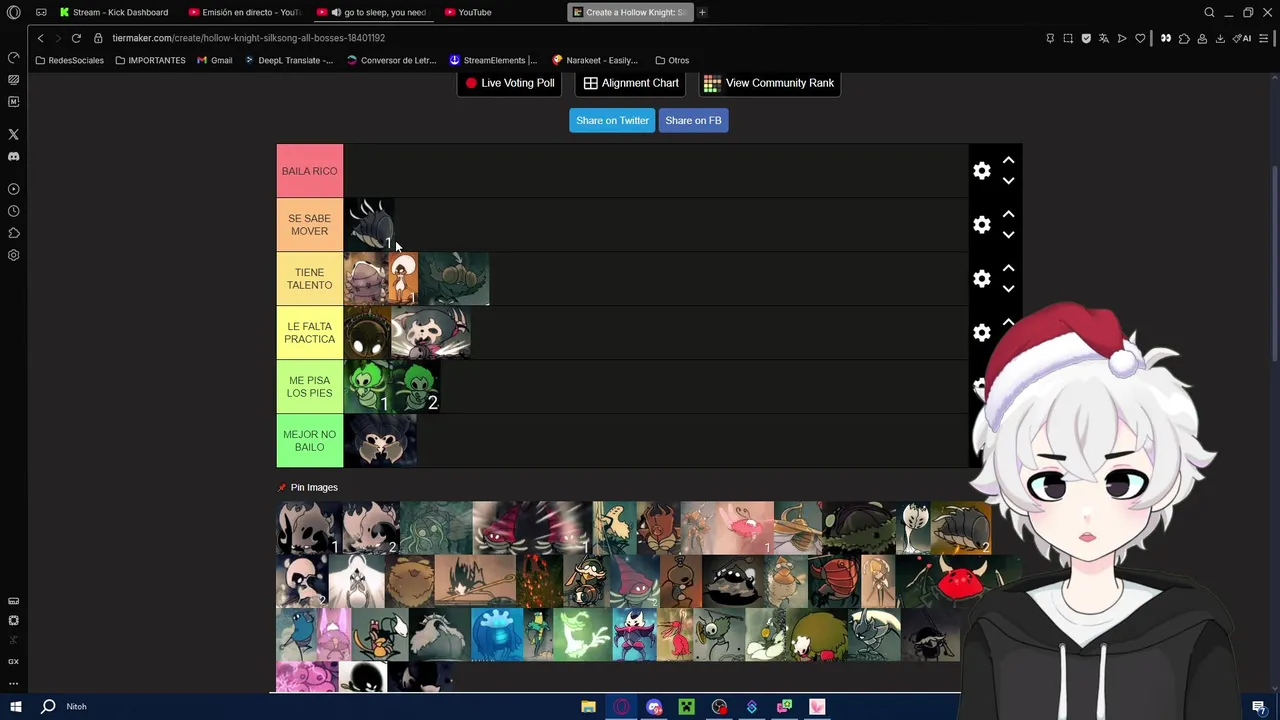Open the sidebar three-dots more menu
This screenshot has width=1280, height=720.
click(13, 683)
